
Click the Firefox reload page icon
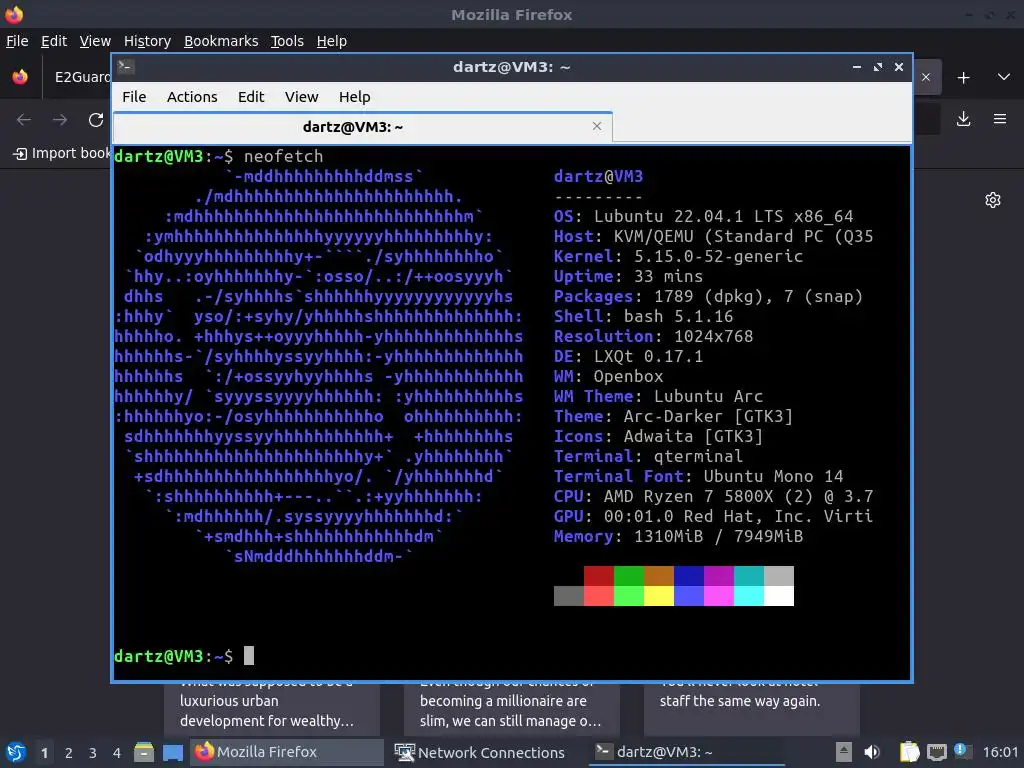tap(96, 120)
